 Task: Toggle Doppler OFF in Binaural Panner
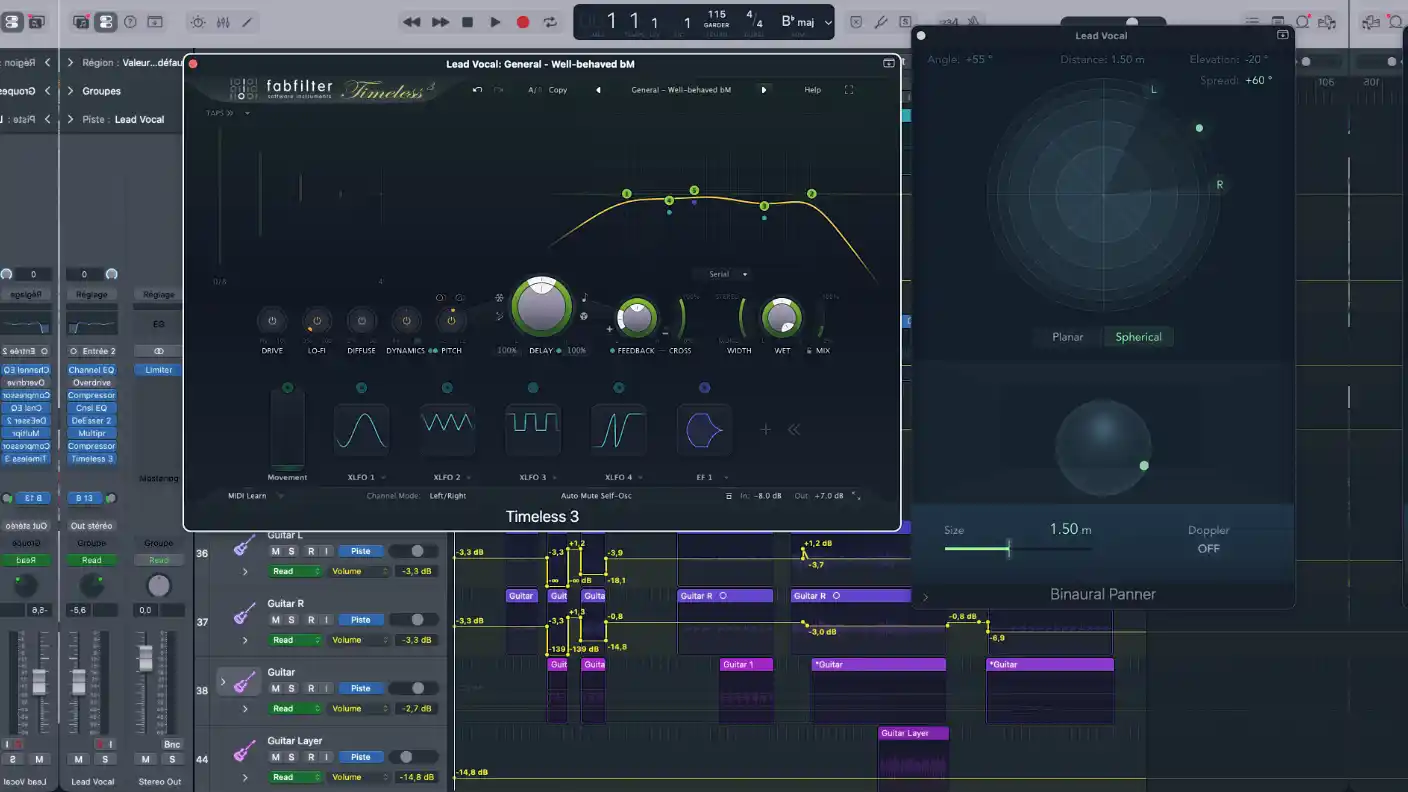click(x=1208, y=548)
